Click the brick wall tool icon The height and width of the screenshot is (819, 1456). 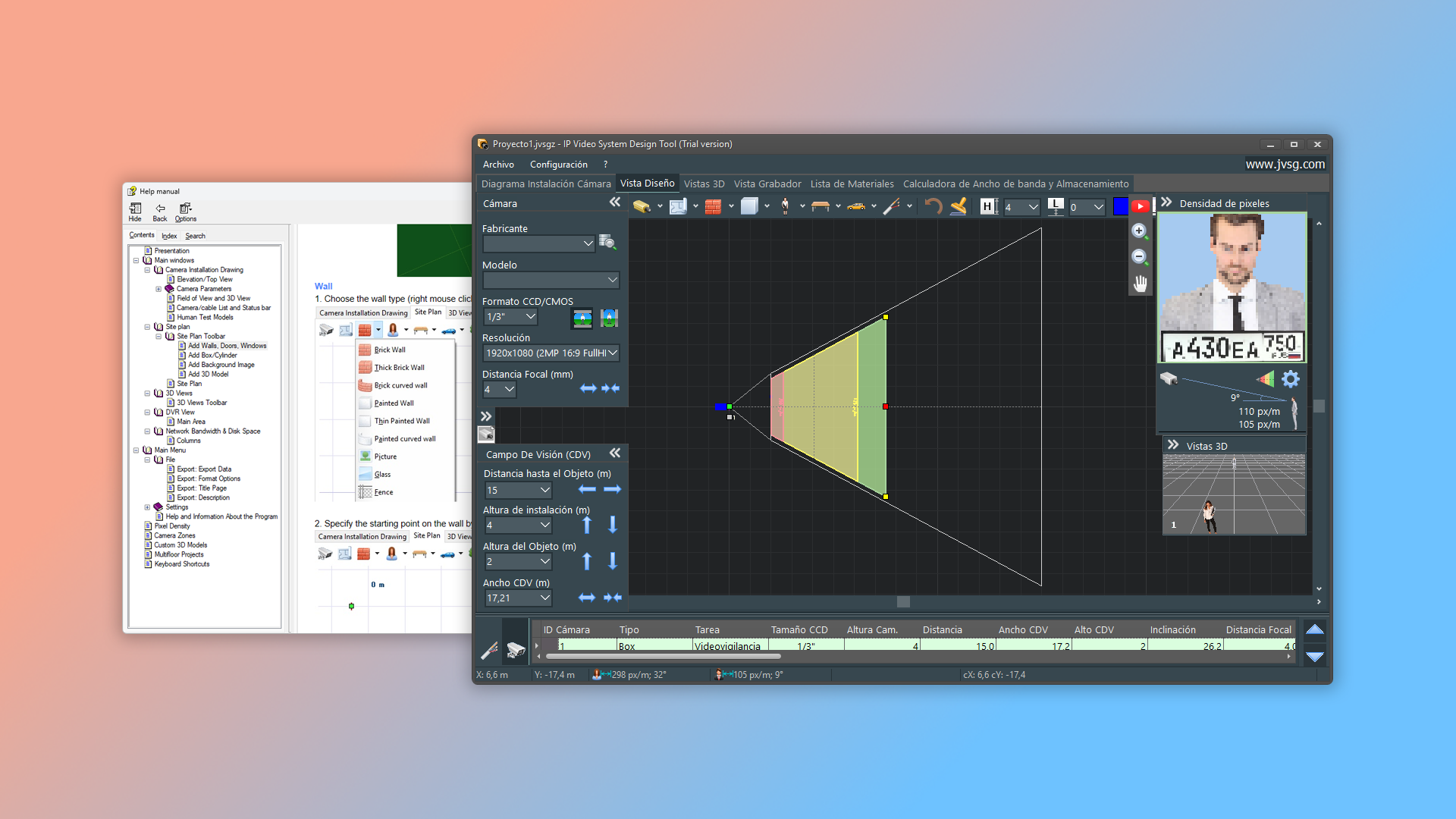713,206
